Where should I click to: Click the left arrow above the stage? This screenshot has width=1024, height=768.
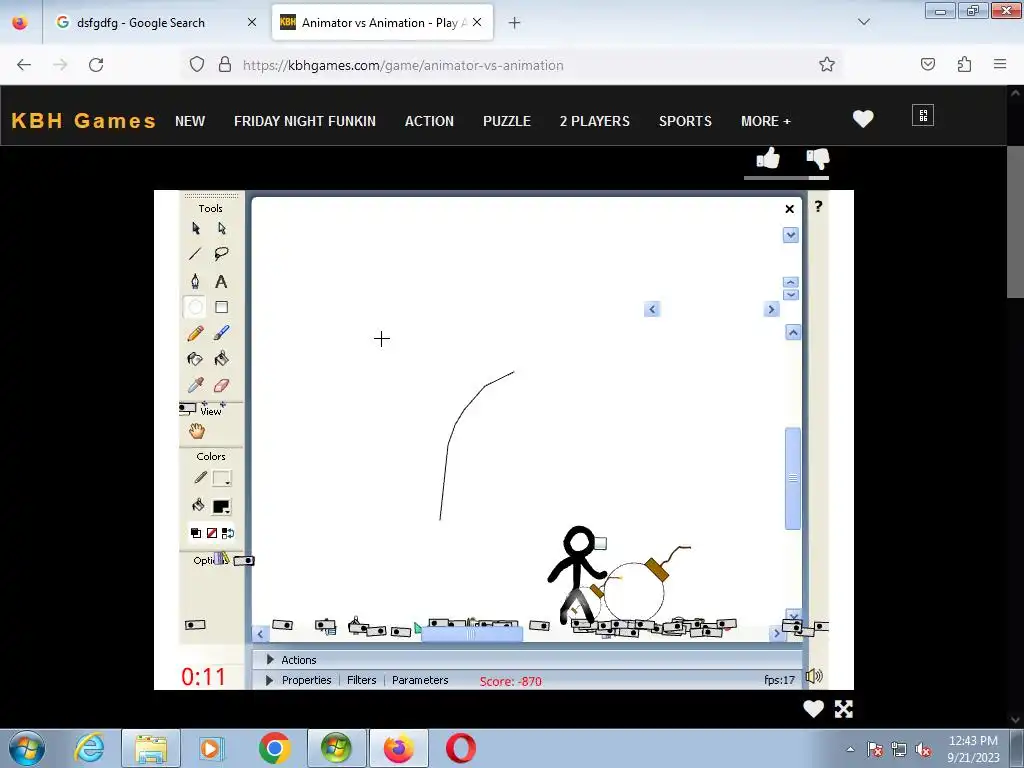click(x=652, y=309)
